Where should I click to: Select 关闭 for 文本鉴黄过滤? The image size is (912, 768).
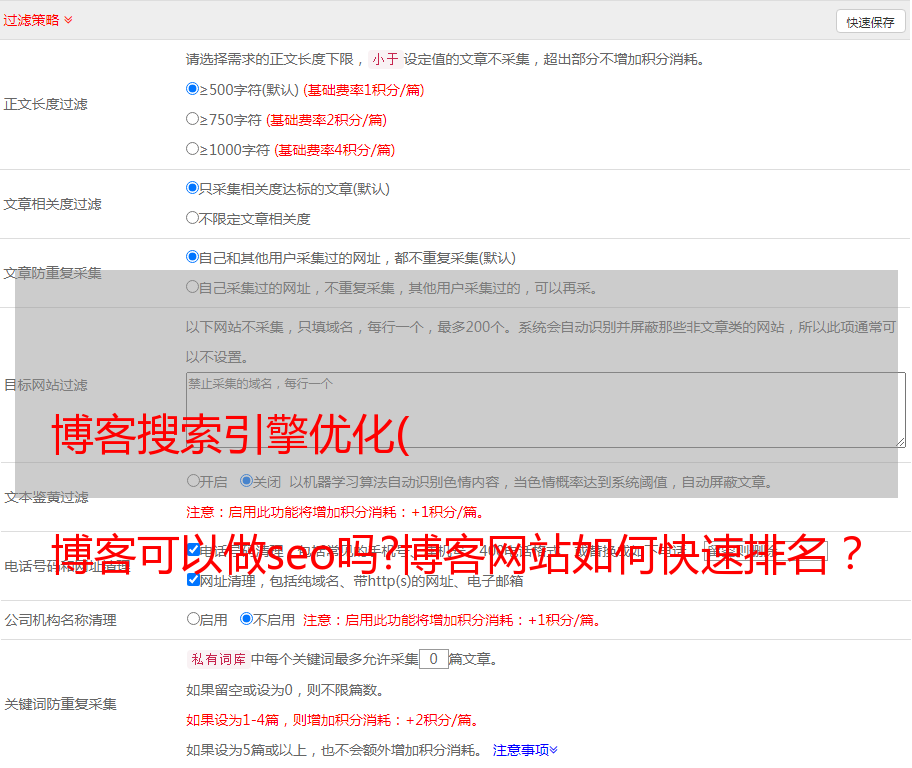[246, 481]
